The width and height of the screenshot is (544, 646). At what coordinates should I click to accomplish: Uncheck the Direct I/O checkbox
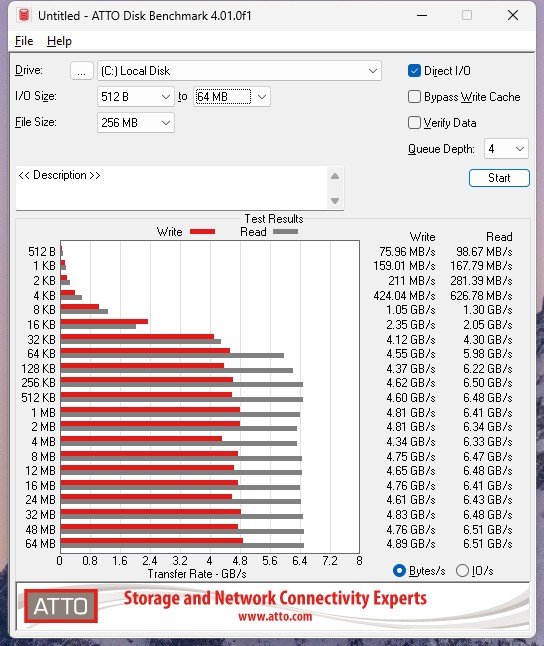(414, 71)
